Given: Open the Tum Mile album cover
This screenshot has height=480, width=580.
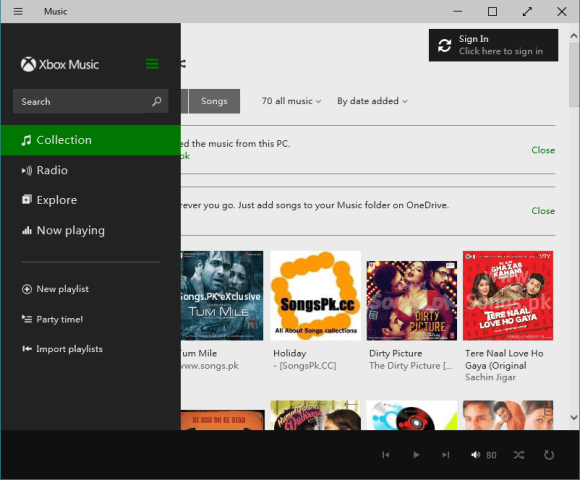Looking at the screenshot, I should click(222, 295).
